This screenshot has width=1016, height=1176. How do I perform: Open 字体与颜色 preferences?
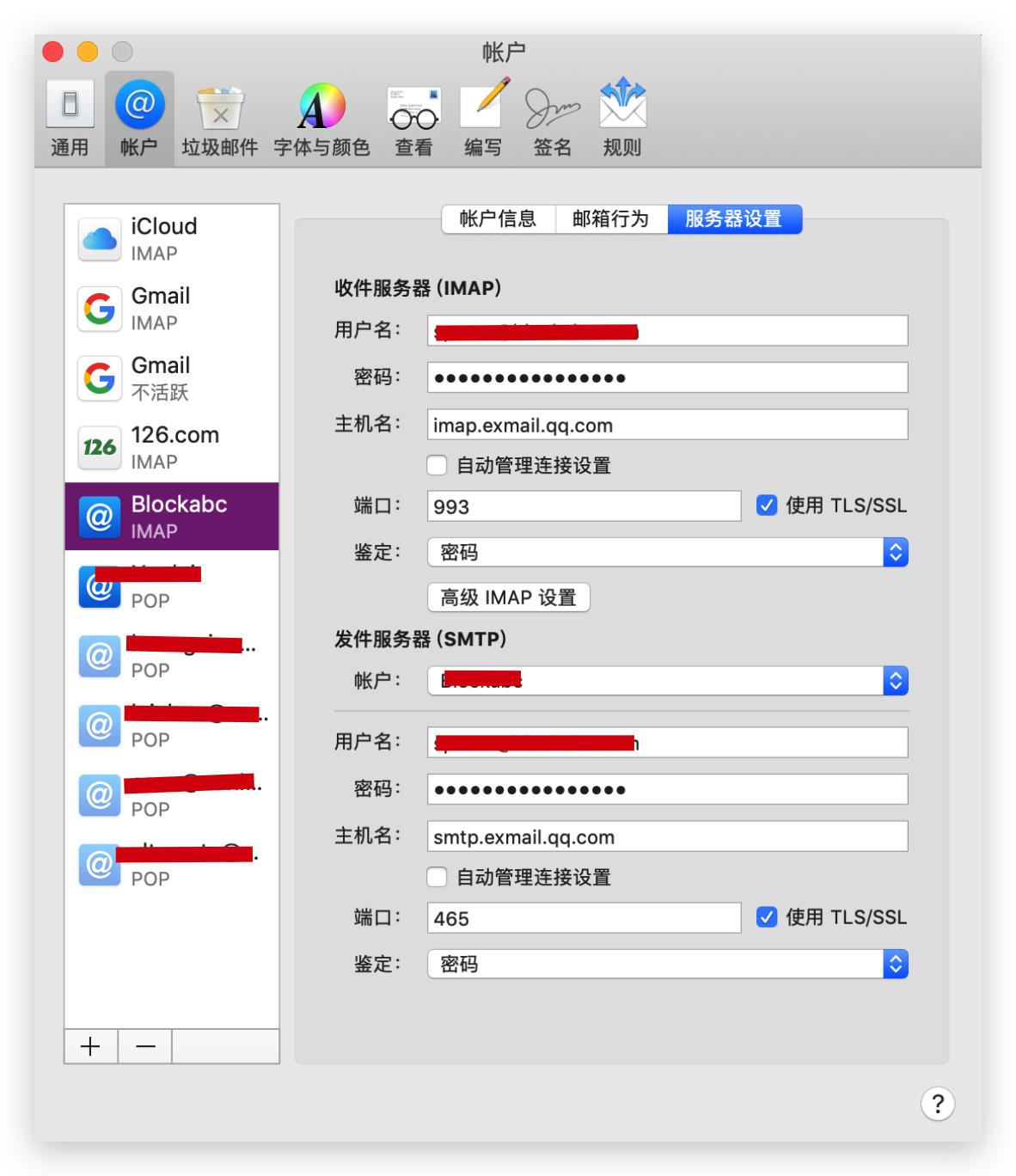[x=320, y=118]
